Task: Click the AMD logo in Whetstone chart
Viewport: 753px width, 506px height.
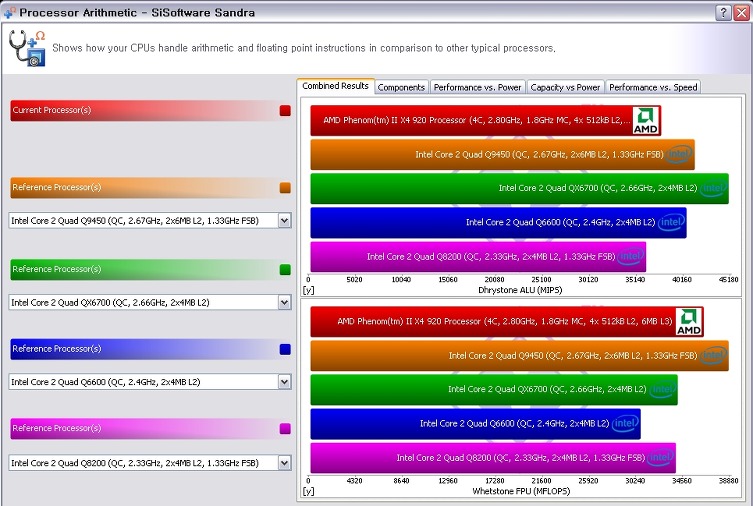Action: 689,322
